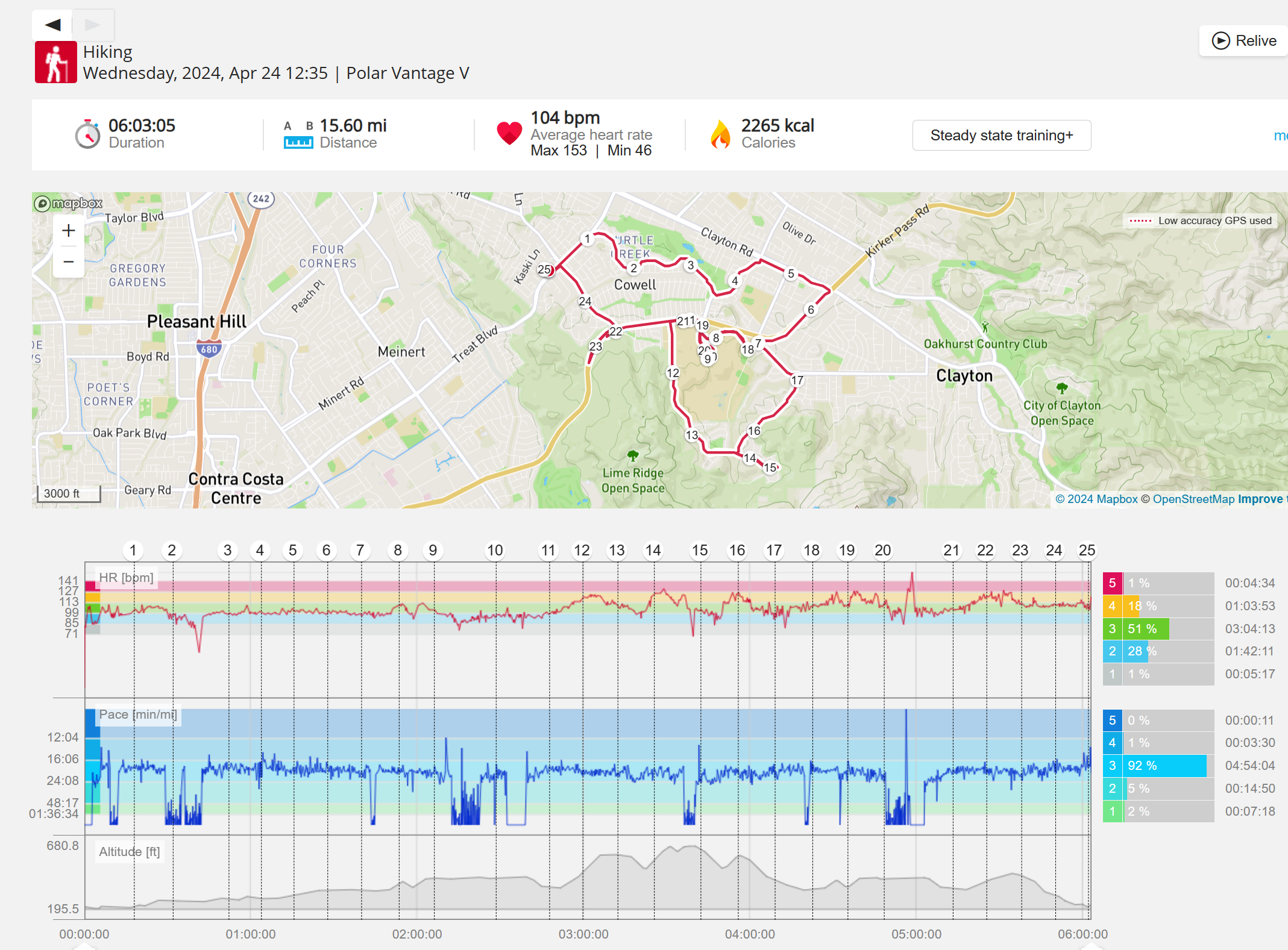Click the Mapbox logo
Viewport: 1288px width, 950px height.
coord(68,203)
